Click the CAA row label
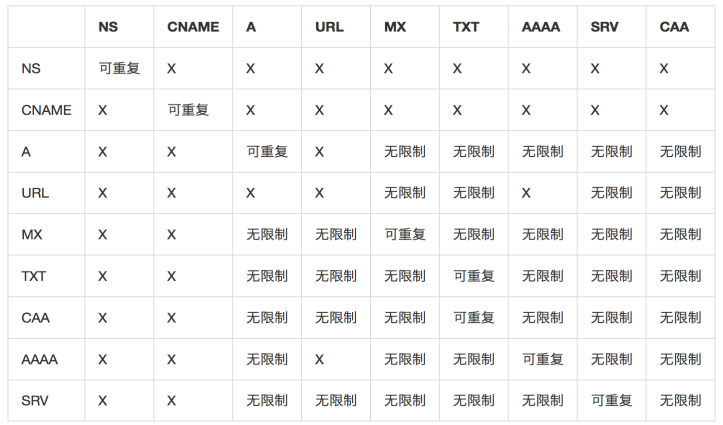Image resolution: width=723 pixels, height=425 pixels. [37, 317]
